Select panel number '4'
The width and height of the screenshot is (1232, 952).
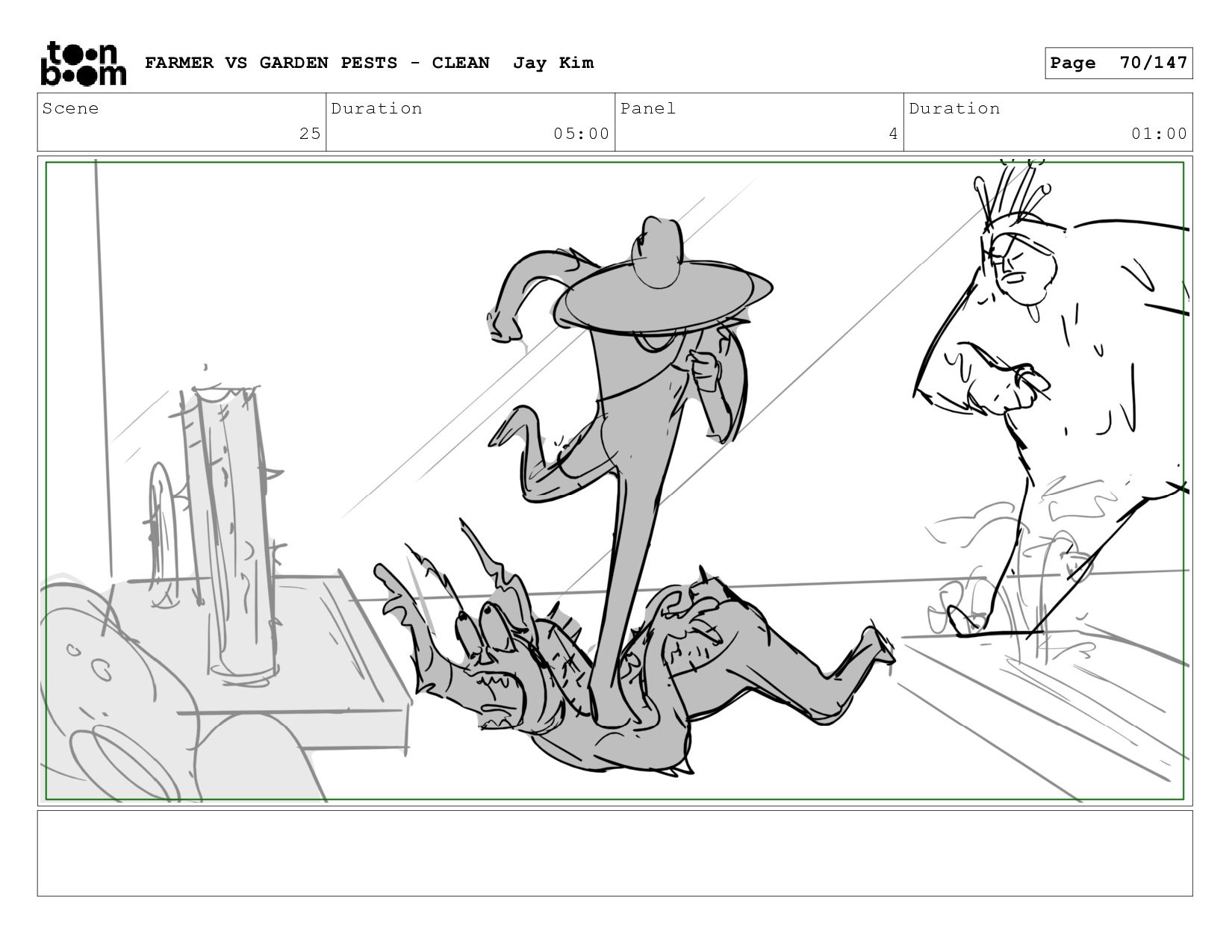pos(893,134)
